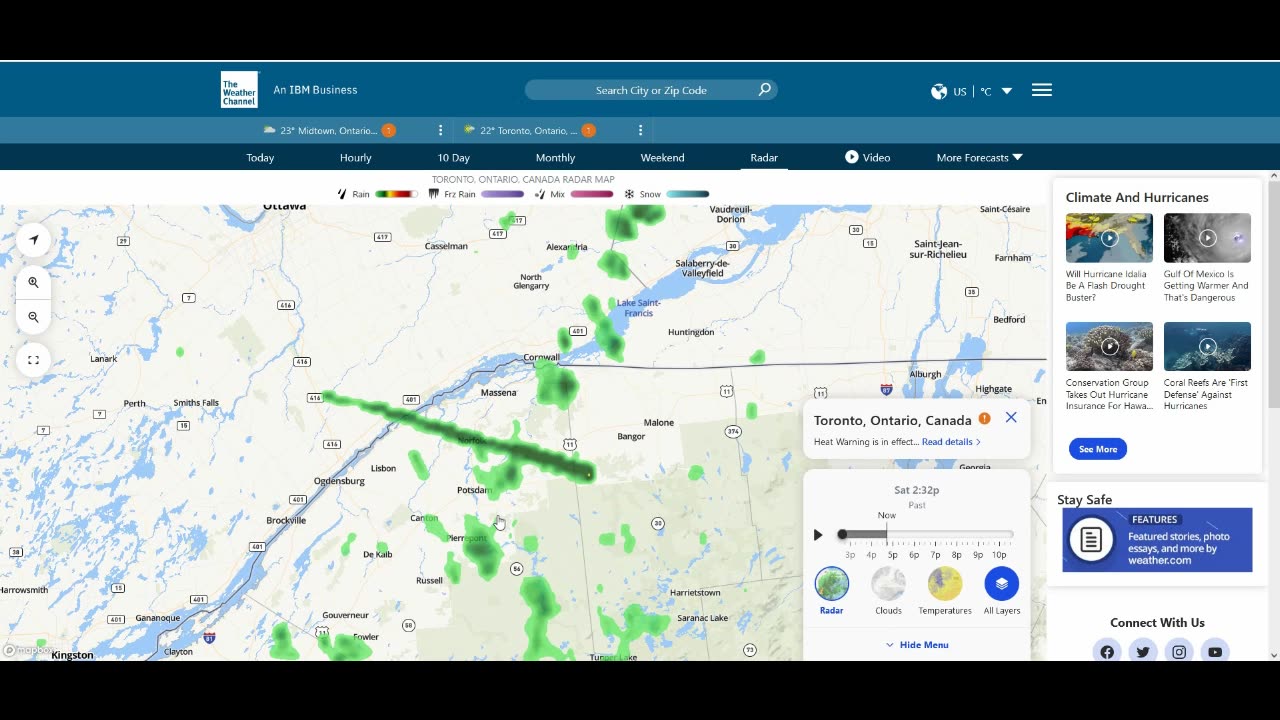1280x720 pixels.
Task: Click the Rain legend color bar
Action: [396, 194]
